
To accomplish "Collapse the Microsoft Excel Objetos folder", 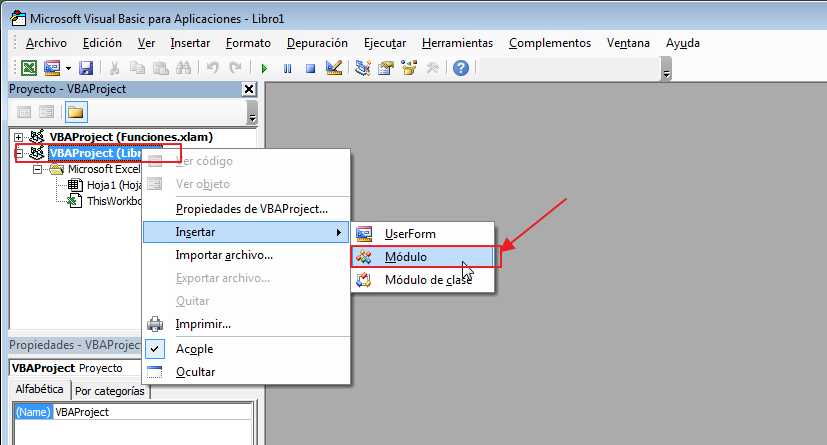I will coord(38,169).
